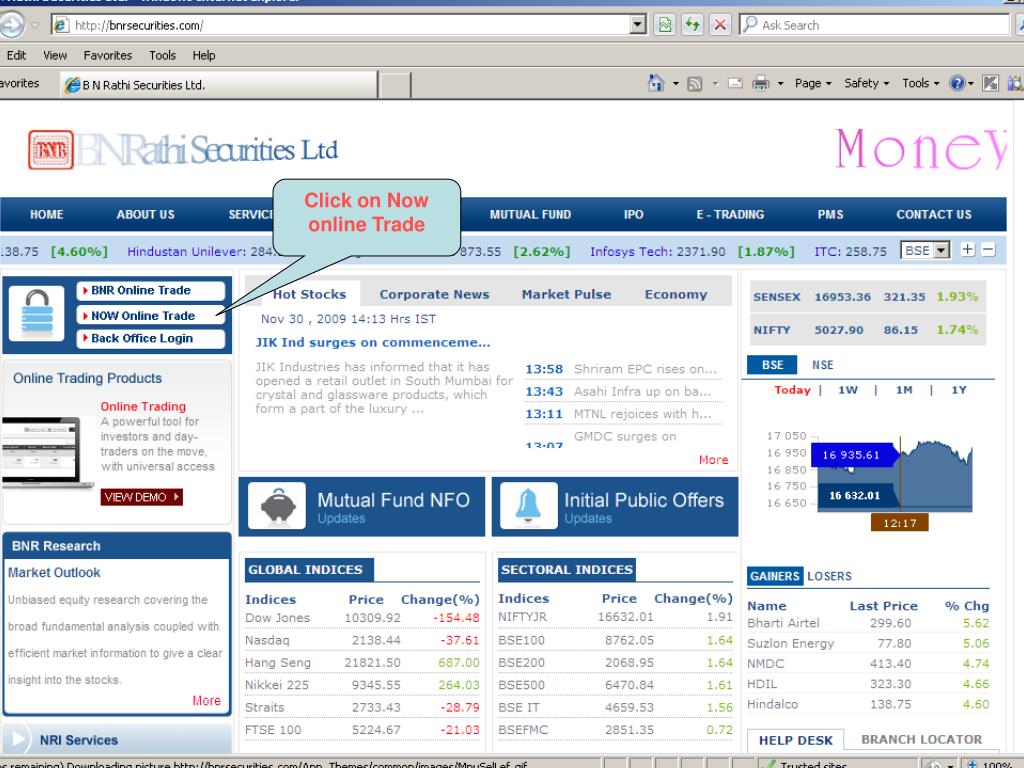The width and height of the screenshot is (1024, 768).
Task: Open the Help icon dropdown arrow
Action: tap(970, 84)
